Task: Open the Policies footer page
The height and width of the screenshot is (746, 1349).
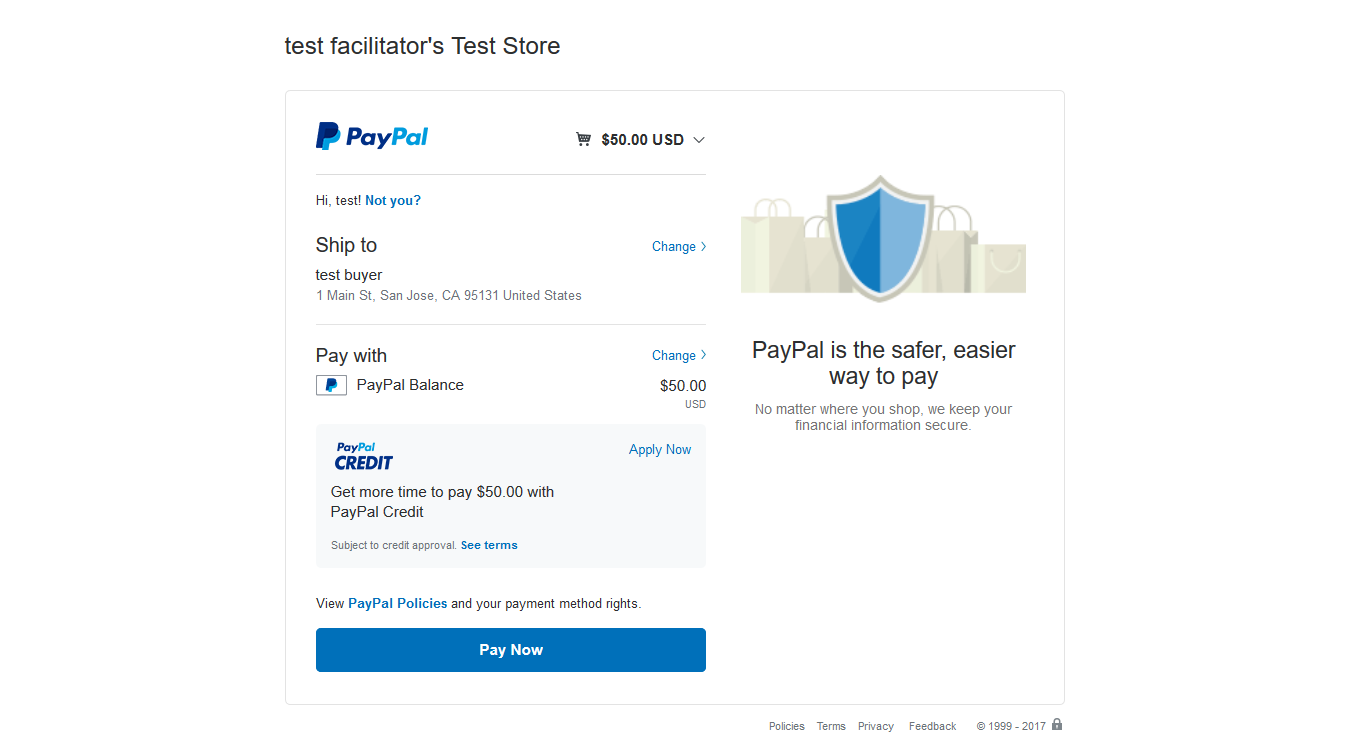Action: pyautogui.click(x=786, y=726)
